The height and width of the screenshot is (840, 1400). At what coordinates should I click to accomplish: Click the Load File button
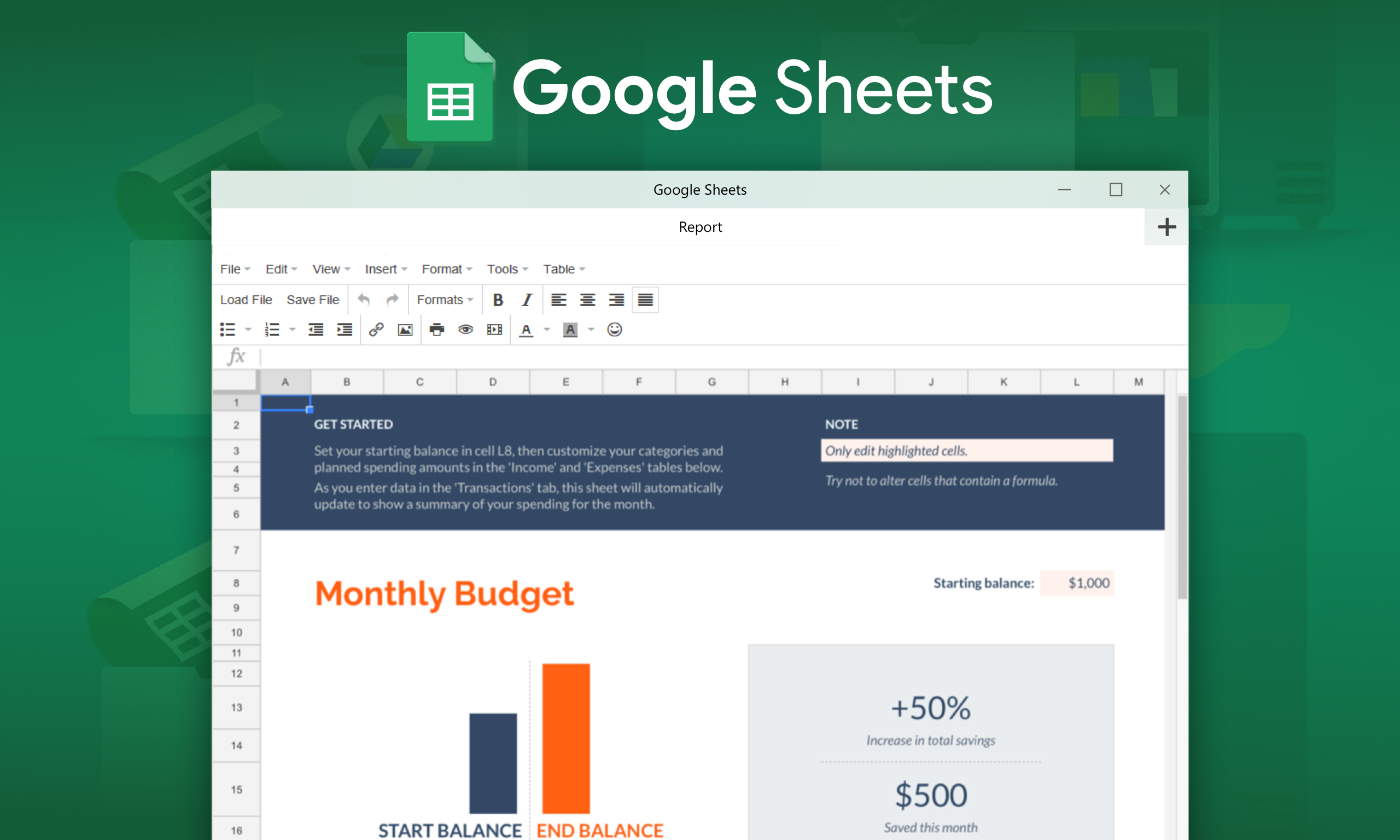246,300
